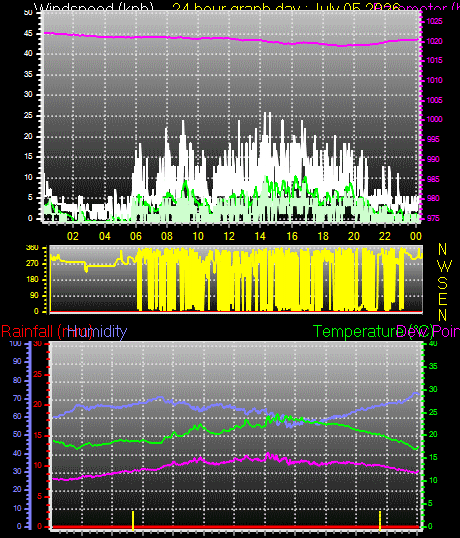The image size is (460, 538).
Task: Click the 06 hour label
Action: tap(136, 236)
